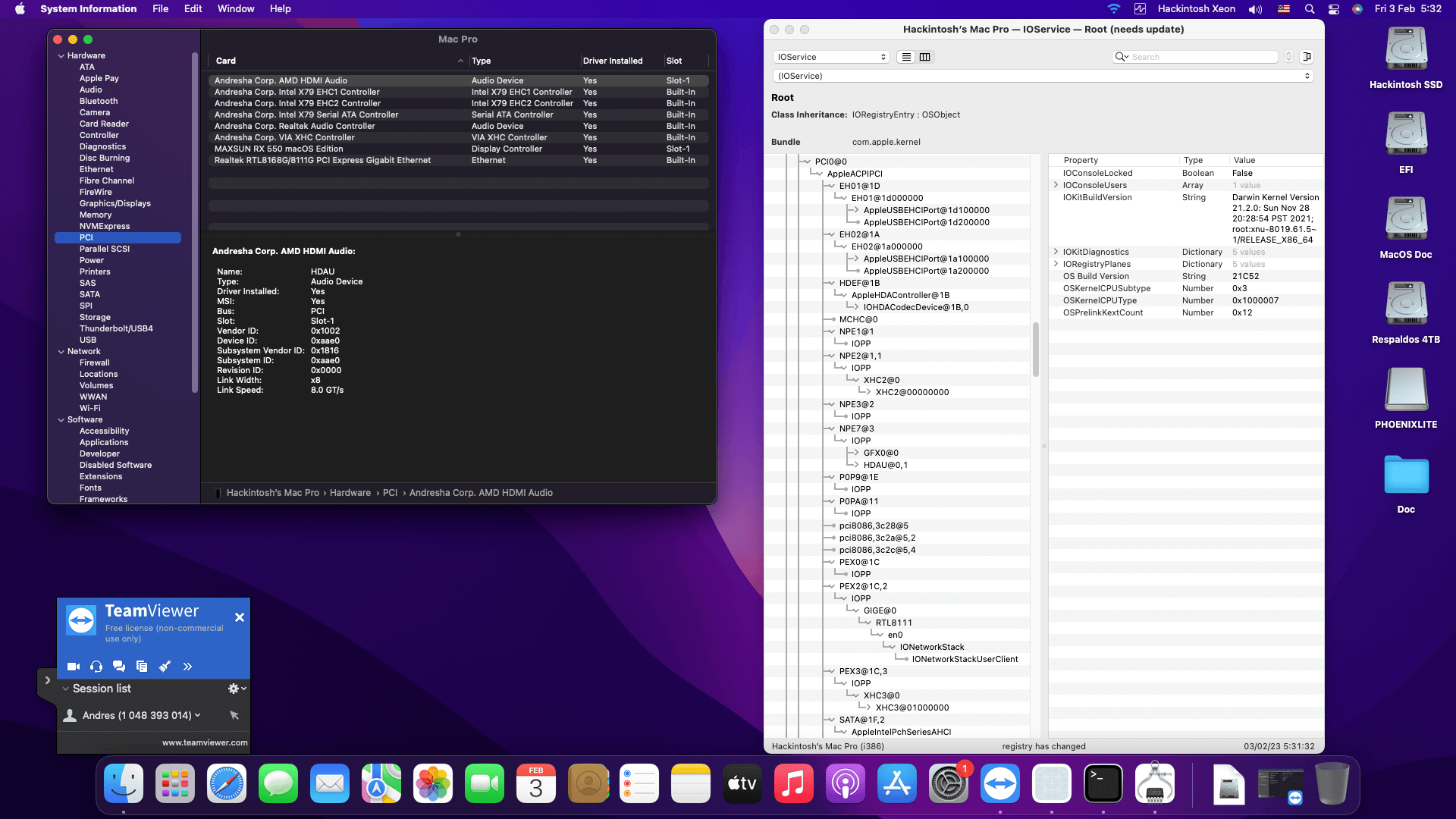This screenshot has width=1456, height=819.
Task: Open Terminal from the Dock
Action: point(1103,784)
